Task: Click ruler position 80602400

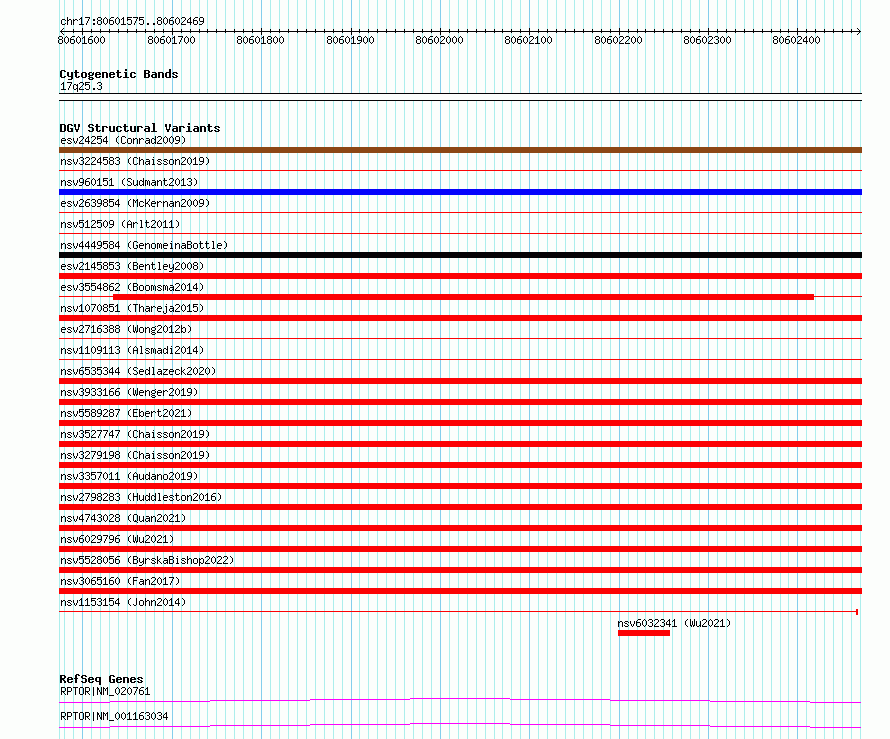Action: point(796,40)
